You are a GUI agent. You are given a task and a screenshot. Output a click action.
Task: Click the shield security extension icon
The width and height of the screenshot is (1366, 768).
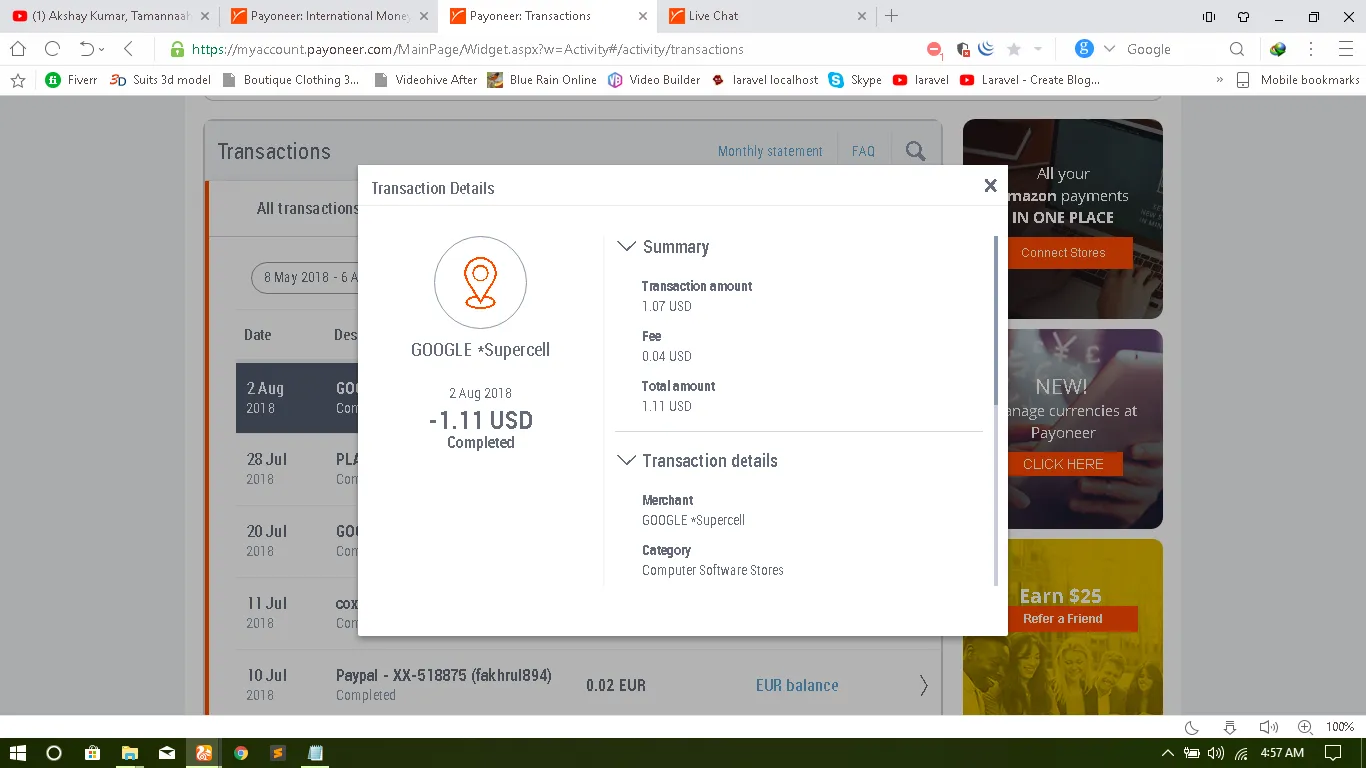click(x=962, y=49)
